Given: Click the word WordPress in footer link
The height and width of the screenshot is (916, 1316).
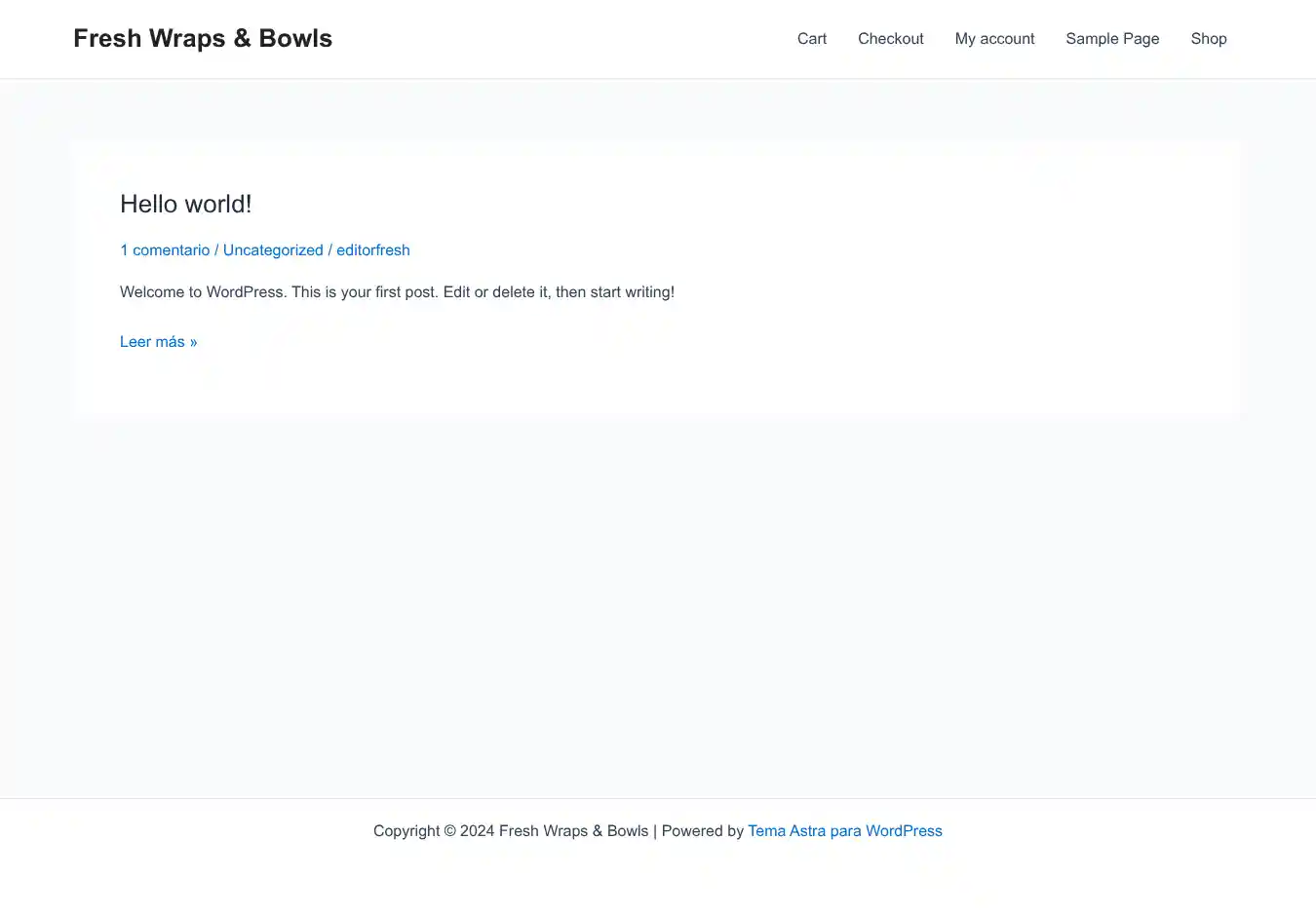Looking at the screenshot, I should pos(904,831).
